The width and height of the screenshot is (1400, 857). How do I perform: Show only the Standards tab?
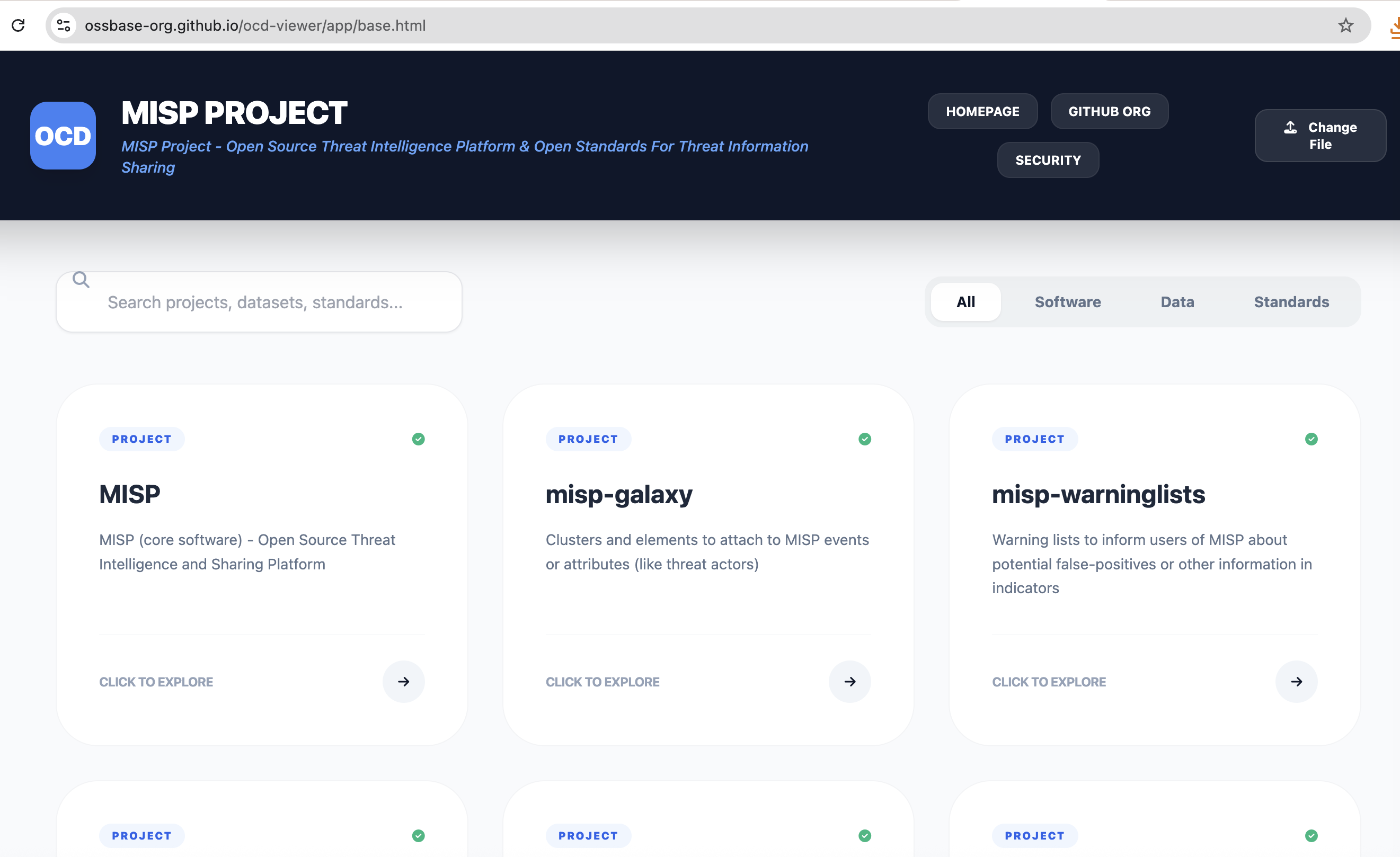pyautogui.click(x=1291, y=302)
